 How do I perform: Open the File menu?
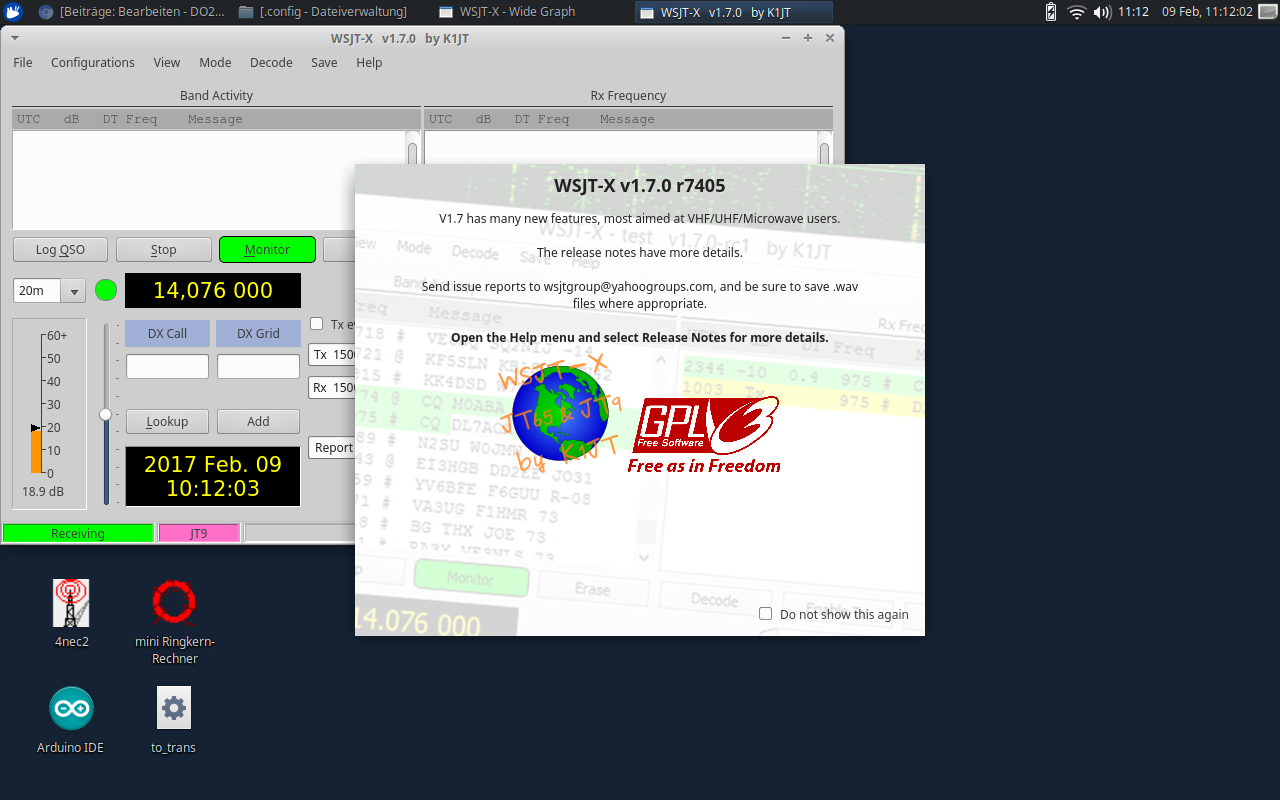23,62
